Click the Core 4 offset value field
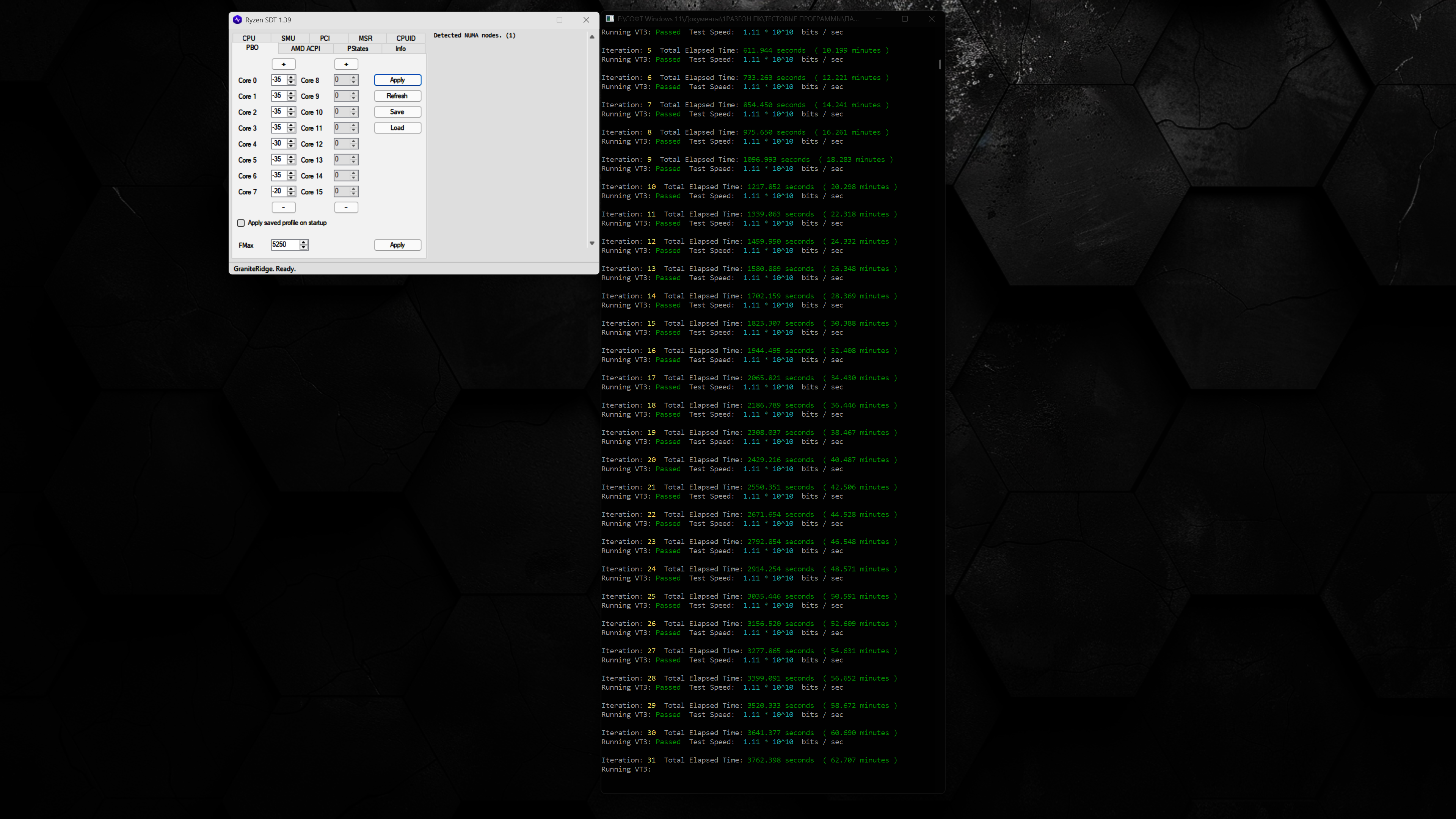Image resolution: width=1456 pixels, height=819 pixels. click(279, 144)
